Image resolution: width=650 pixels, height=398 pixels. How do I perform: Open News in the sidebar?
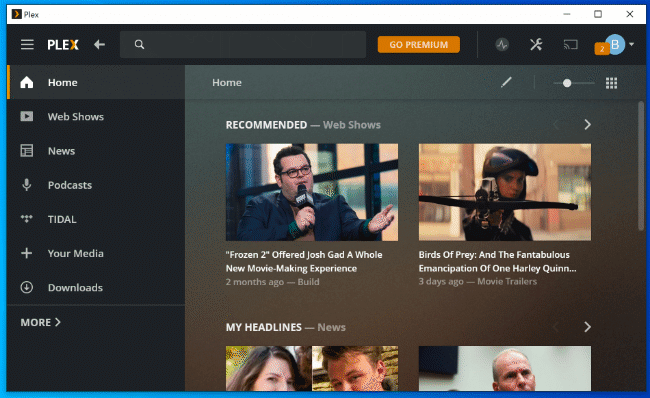click(96, 150)
